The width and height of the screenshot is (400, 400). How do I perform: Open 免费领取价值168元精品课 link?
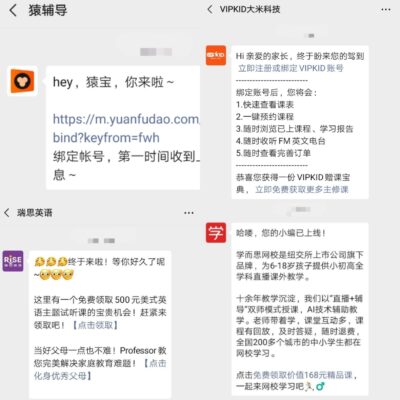pos(303,375)
